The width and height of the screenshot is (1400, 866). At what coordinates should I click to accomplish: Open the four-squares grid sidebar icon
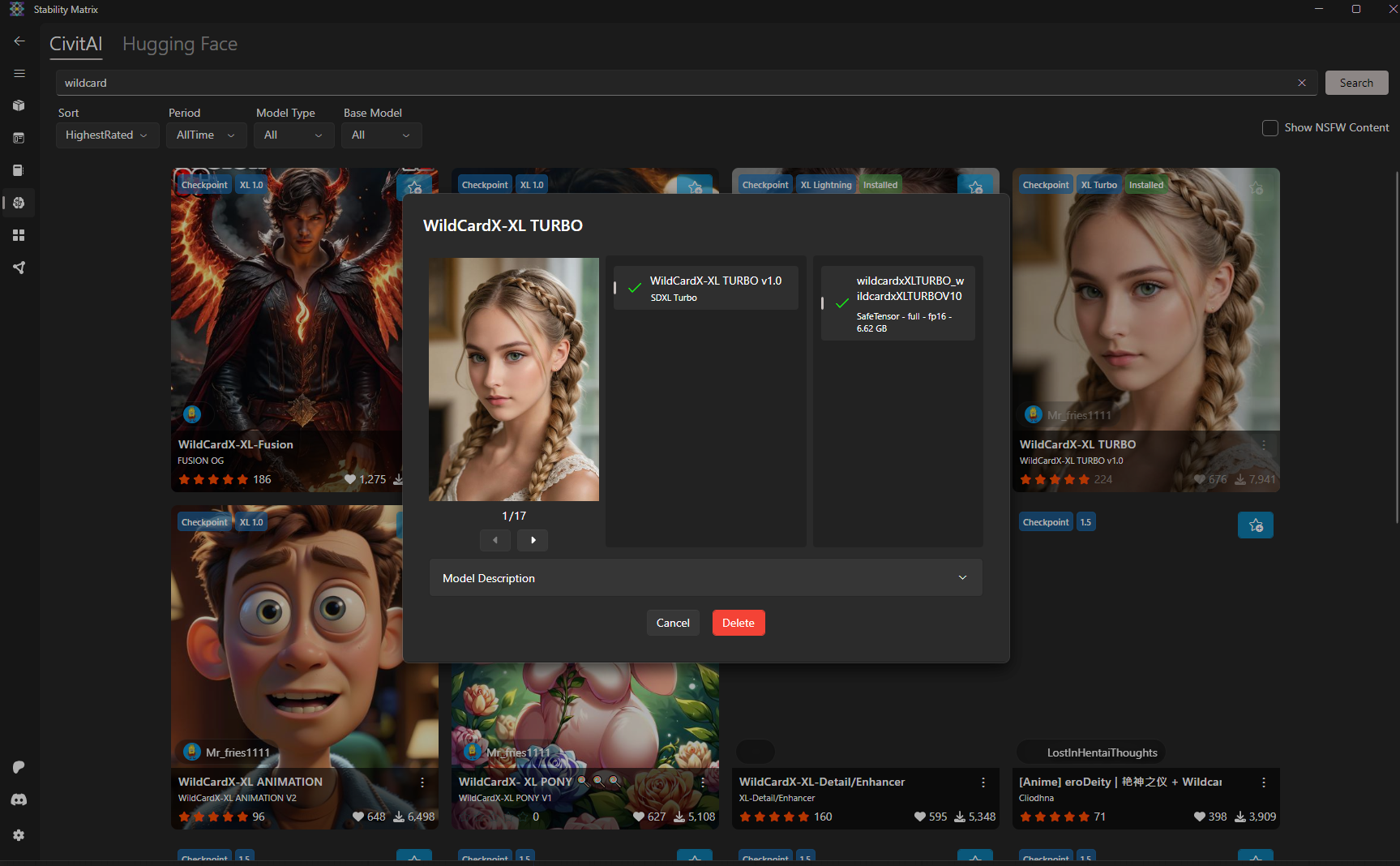pyautogui.click(x=19, y=235)
